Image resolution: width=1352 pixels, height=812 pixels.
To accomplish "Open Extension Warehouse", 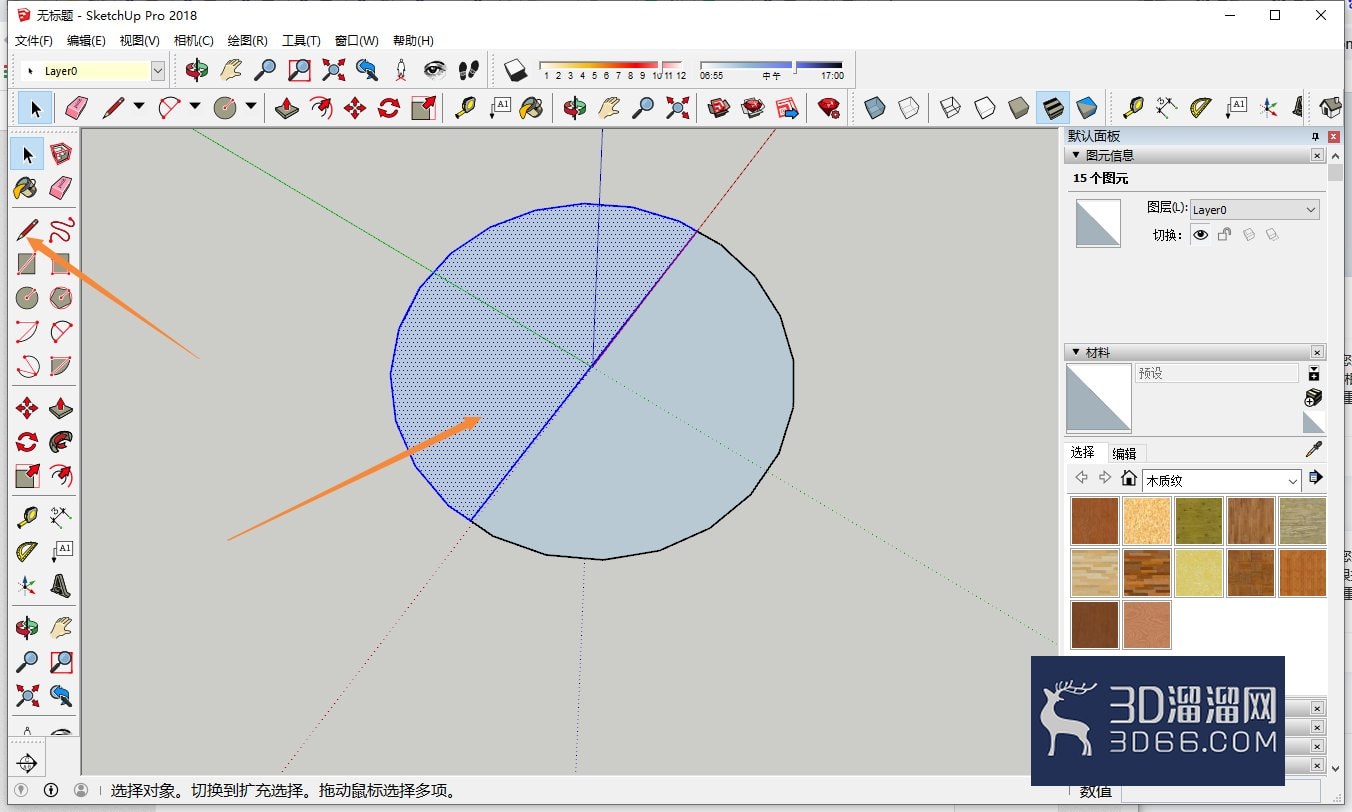I will [x=752, y=107].
